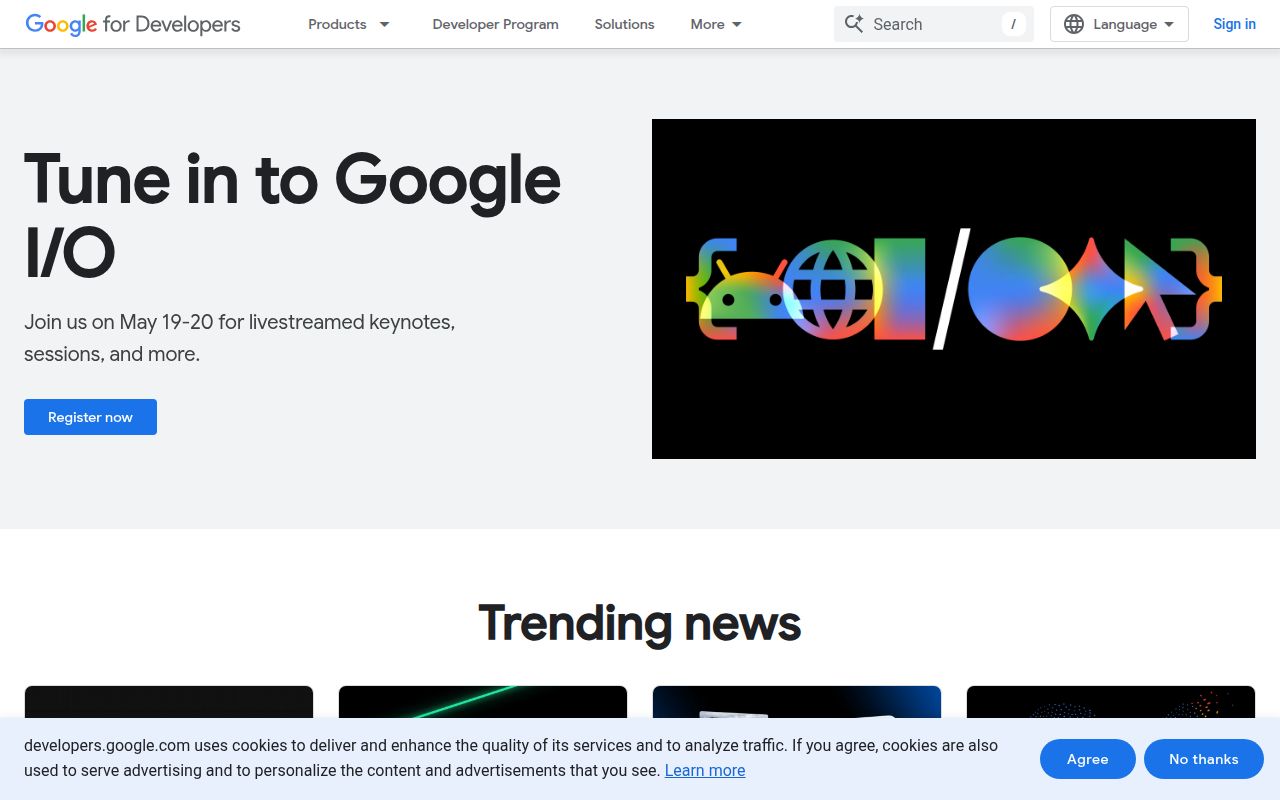Click the globe icon in Language button

pyautogui.click(x=1074, y=24)
